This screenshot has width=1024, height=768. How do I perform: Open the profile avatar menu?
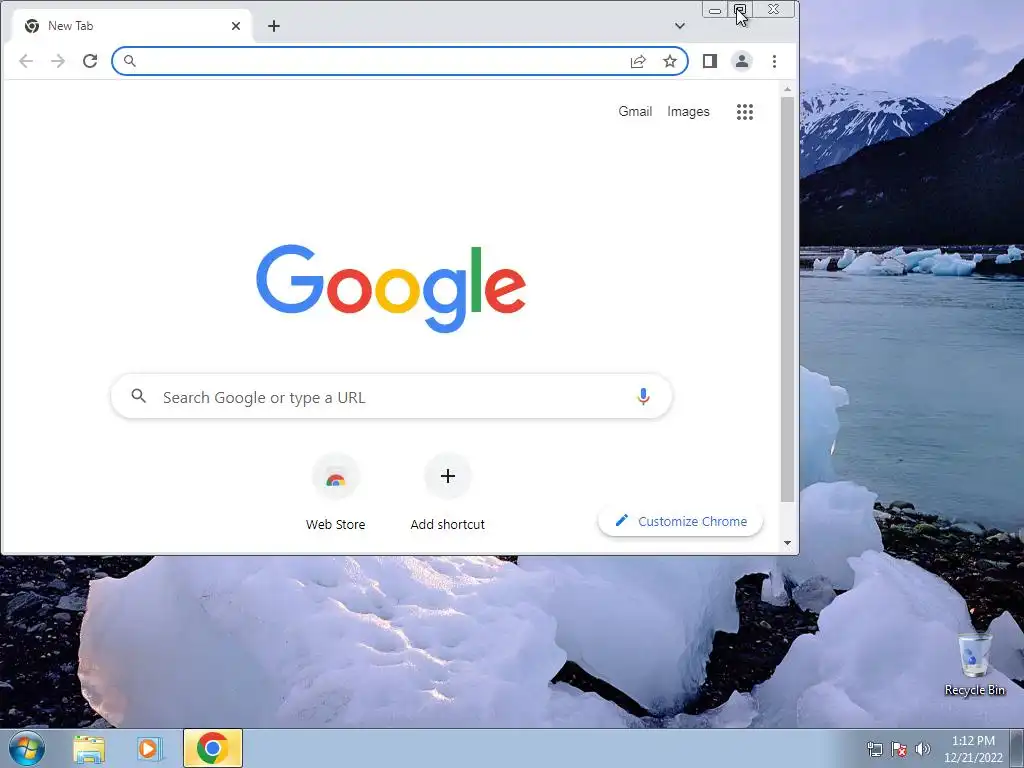(742, 61)
